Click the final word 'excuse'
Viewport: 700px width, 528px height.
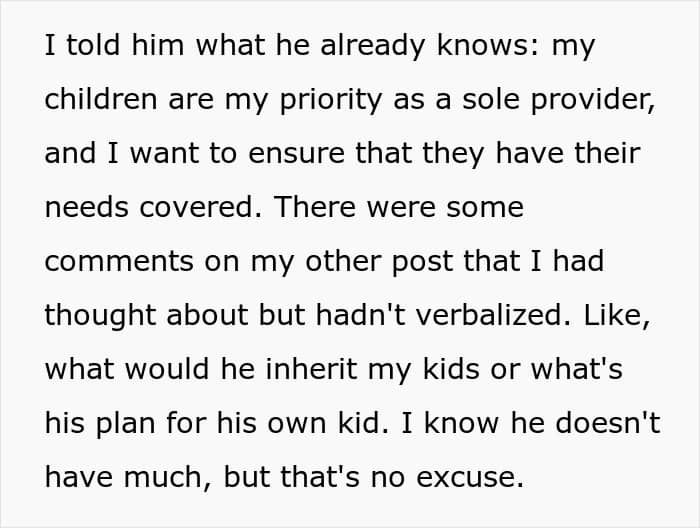point(470,478)
